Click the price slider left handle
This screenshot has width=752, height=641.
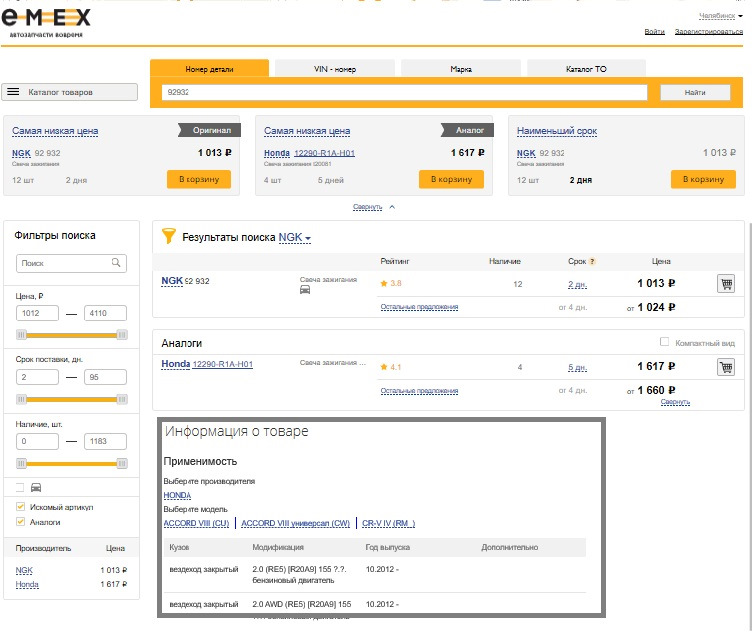(21, 335)
